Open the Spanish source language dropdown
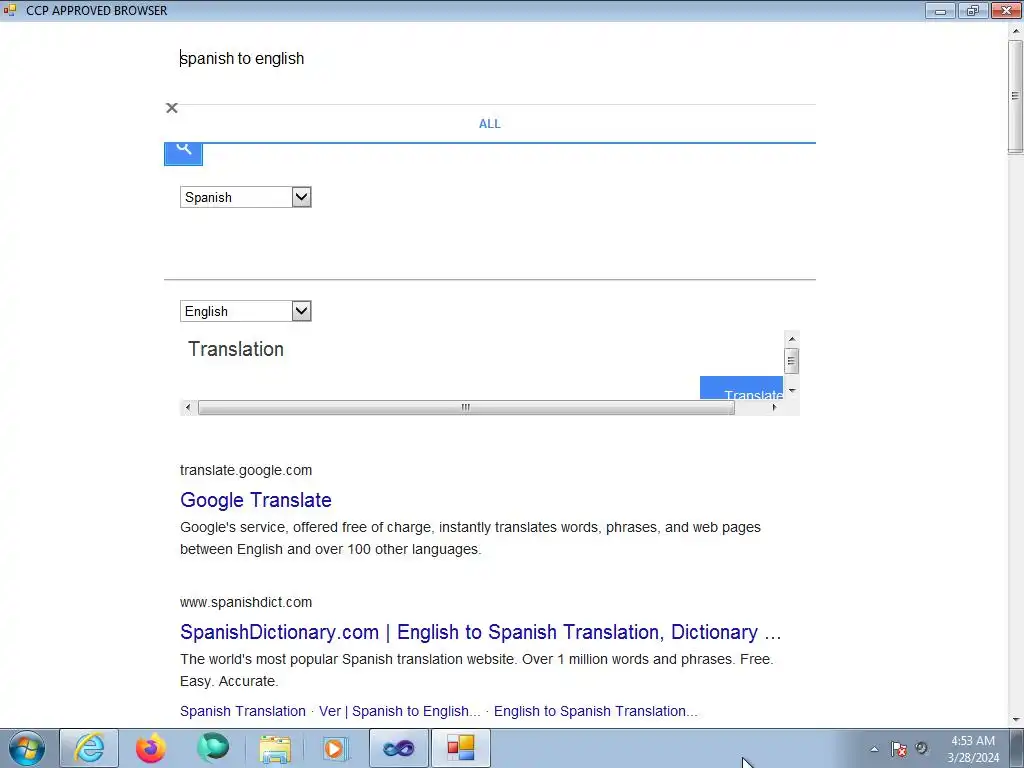Screen dimensions: 1024x768 pyautogui.click(x=246, y=197)
